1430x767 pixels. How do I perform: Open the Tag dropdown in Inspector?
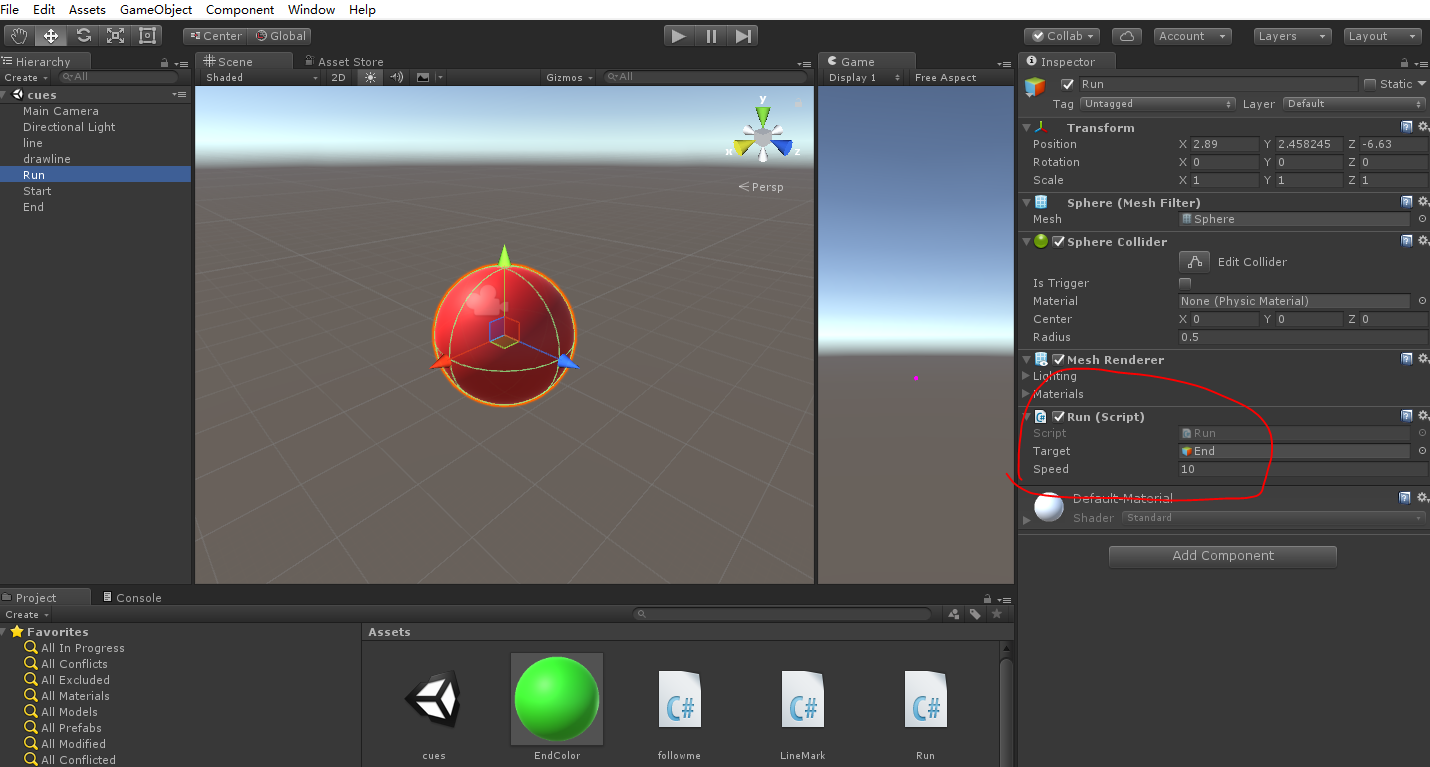coord(1157,103)
